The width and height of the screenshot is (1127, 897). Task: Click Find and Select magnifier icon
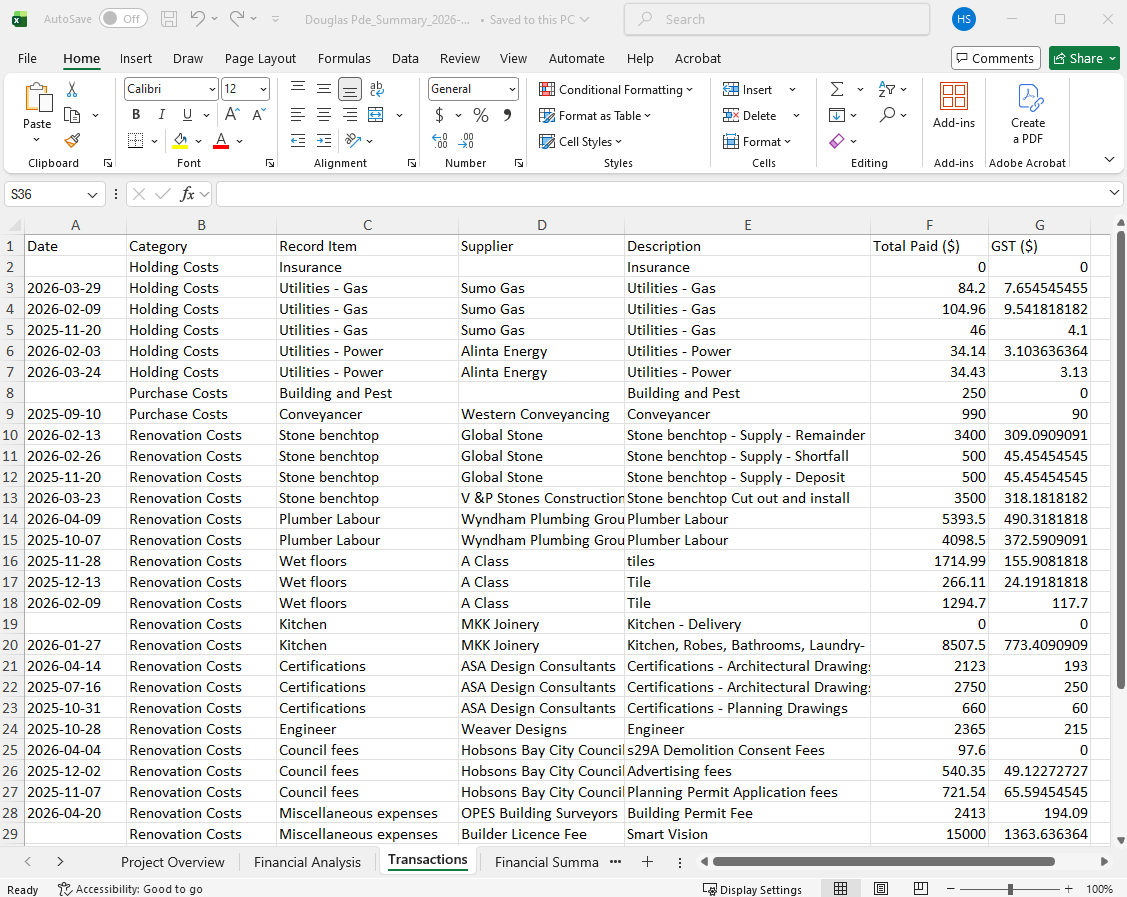tap(888, 115)
